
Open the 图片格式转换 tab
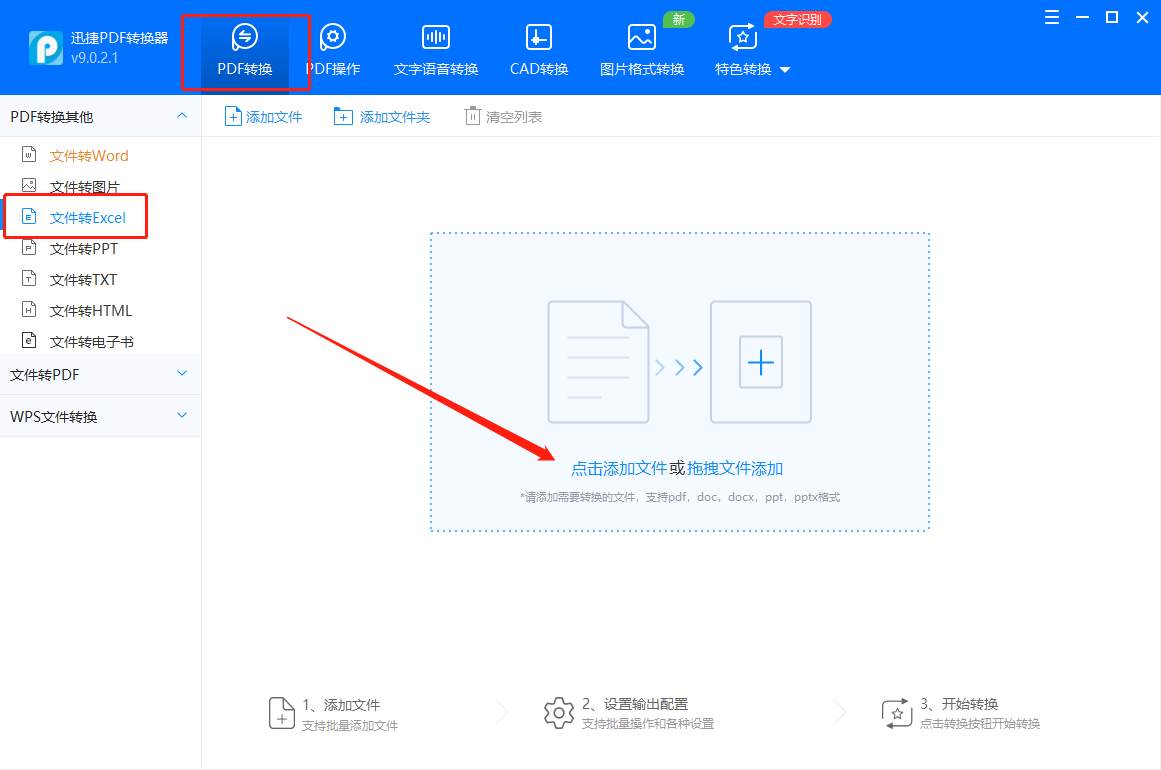[x=642, y=50]
